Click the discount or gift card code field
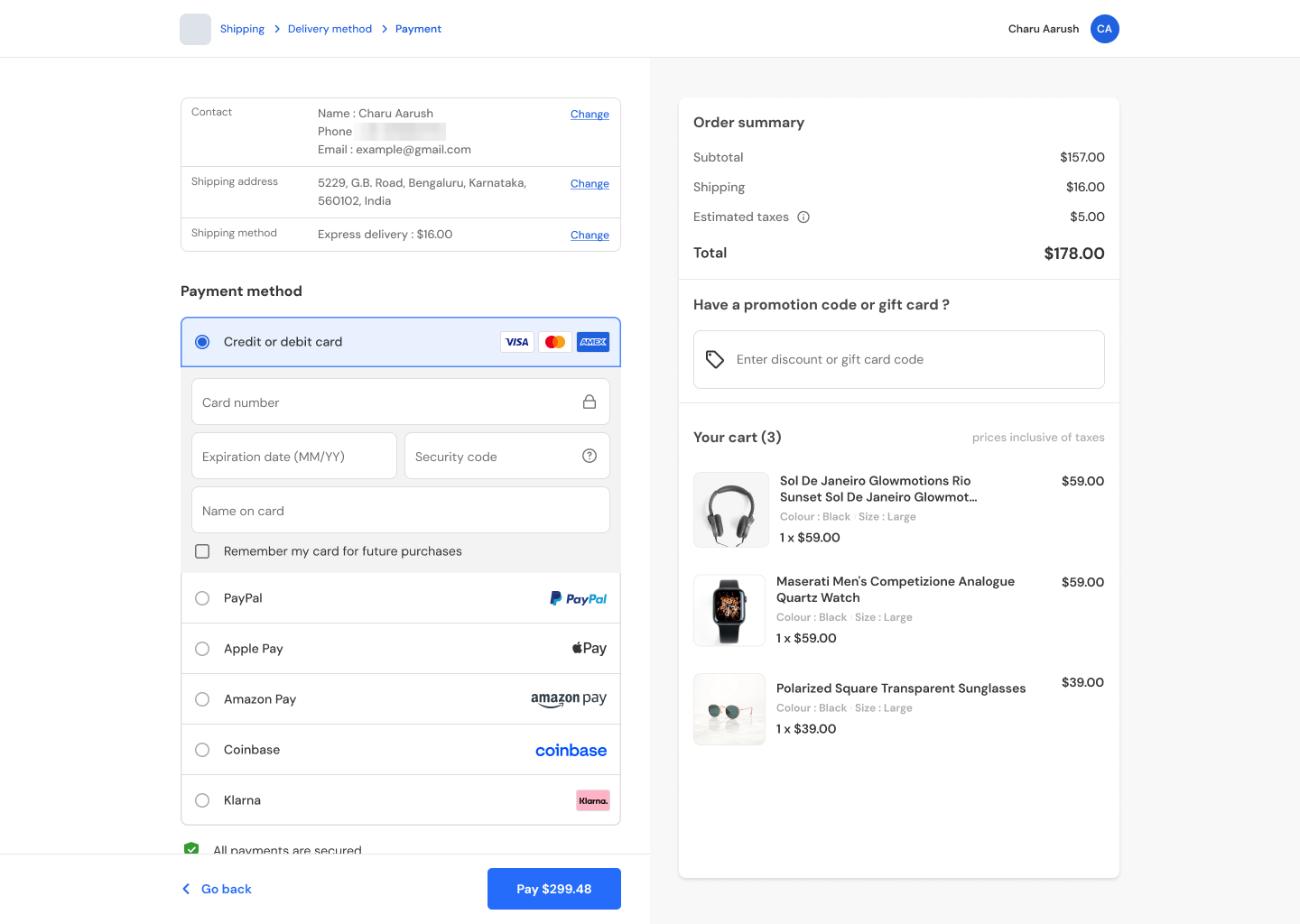Viewport: 1300px width, 924px height. (899, 359)
